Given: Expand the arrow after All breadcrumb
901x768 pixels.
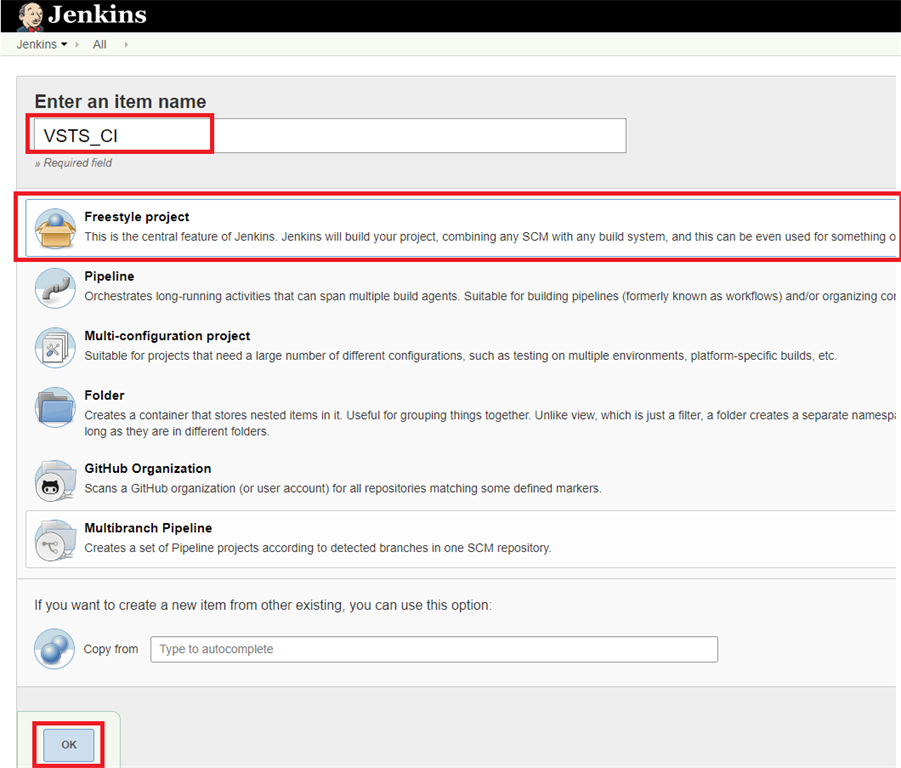Looking at the screenshot, I should tap(126, 44).
